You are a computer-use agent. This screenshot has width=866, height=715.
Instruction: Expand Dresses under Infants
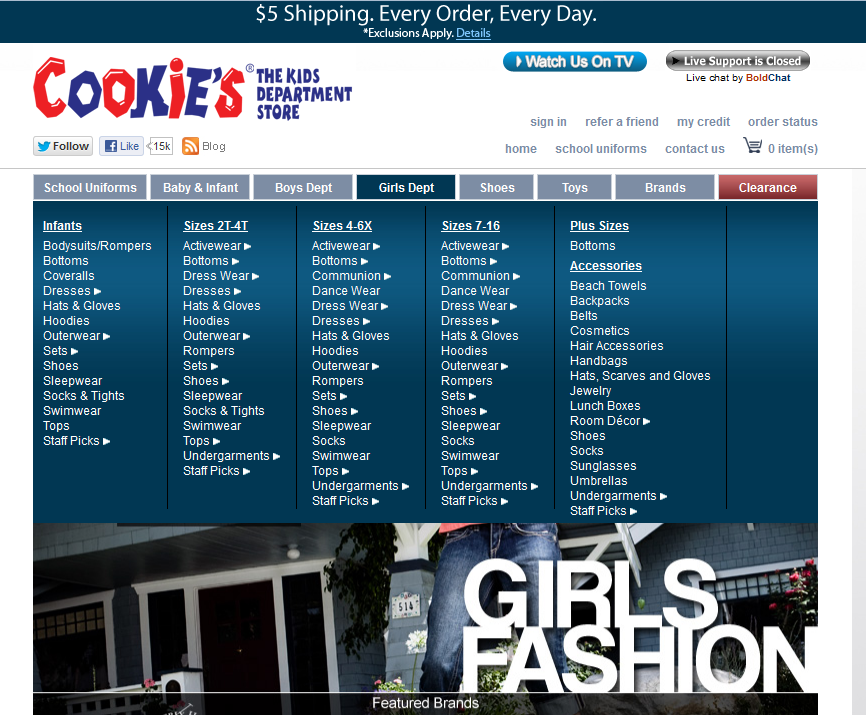(x=72, y=291)
